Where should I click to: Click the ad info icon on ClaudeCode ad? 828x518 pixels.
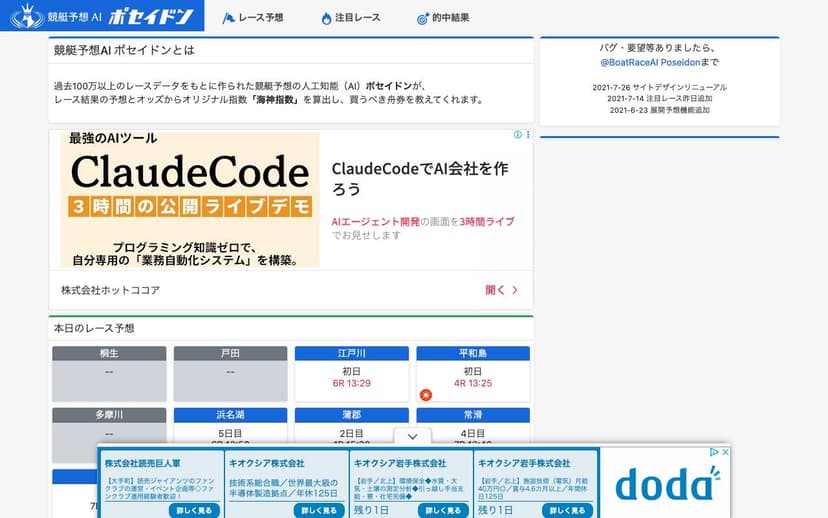[x=518, y=135]
